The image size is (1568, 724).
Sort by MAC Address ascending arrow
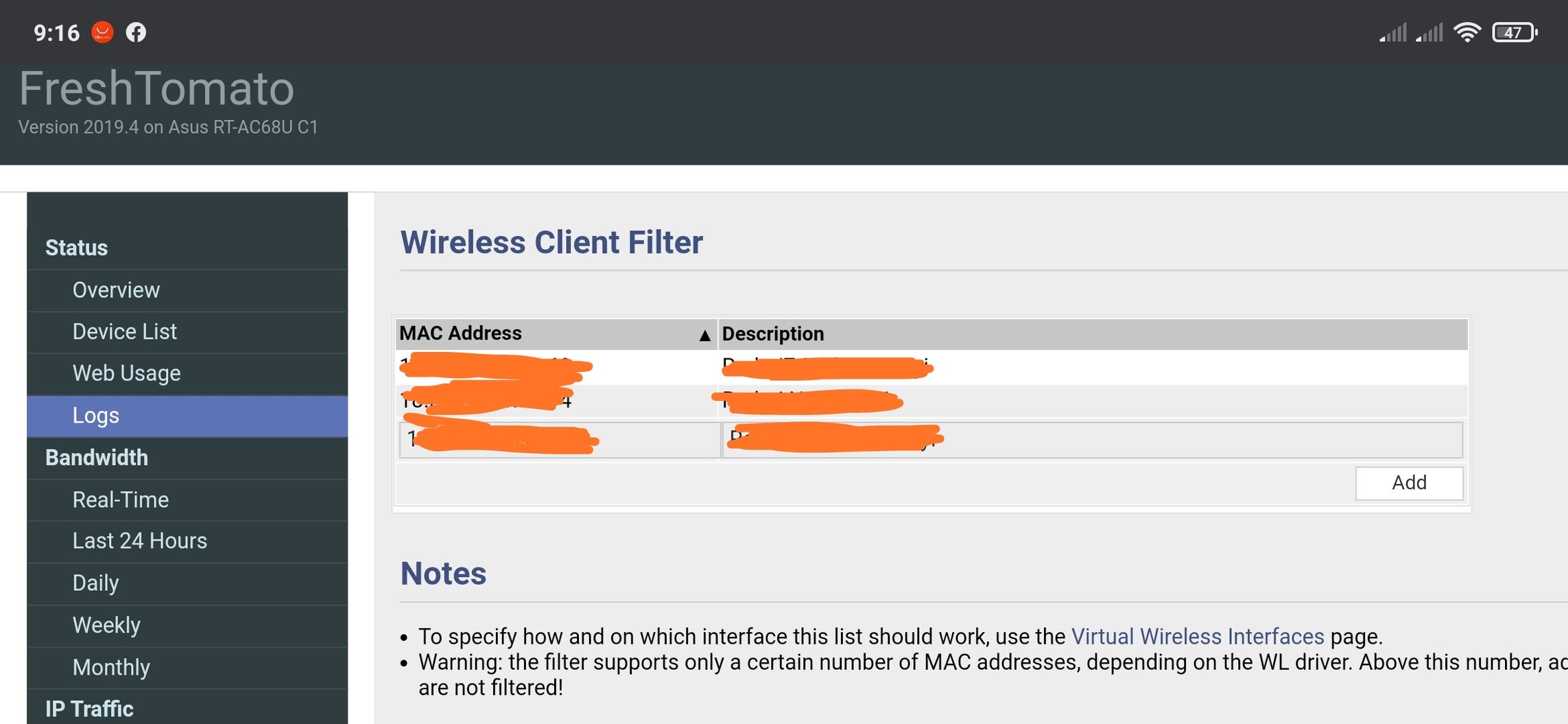pyautogui.click(x=704, y=335)
